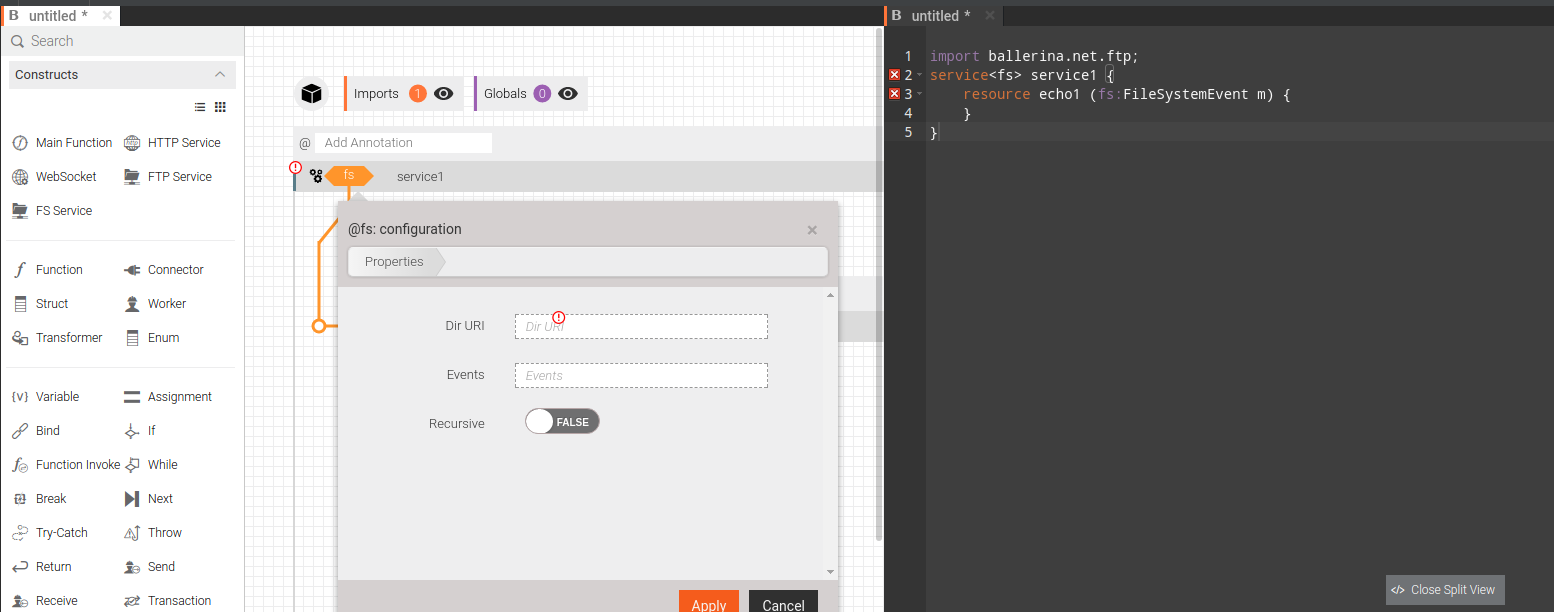Close the right untitled tab
The image size is (1554, 612).
990,16
